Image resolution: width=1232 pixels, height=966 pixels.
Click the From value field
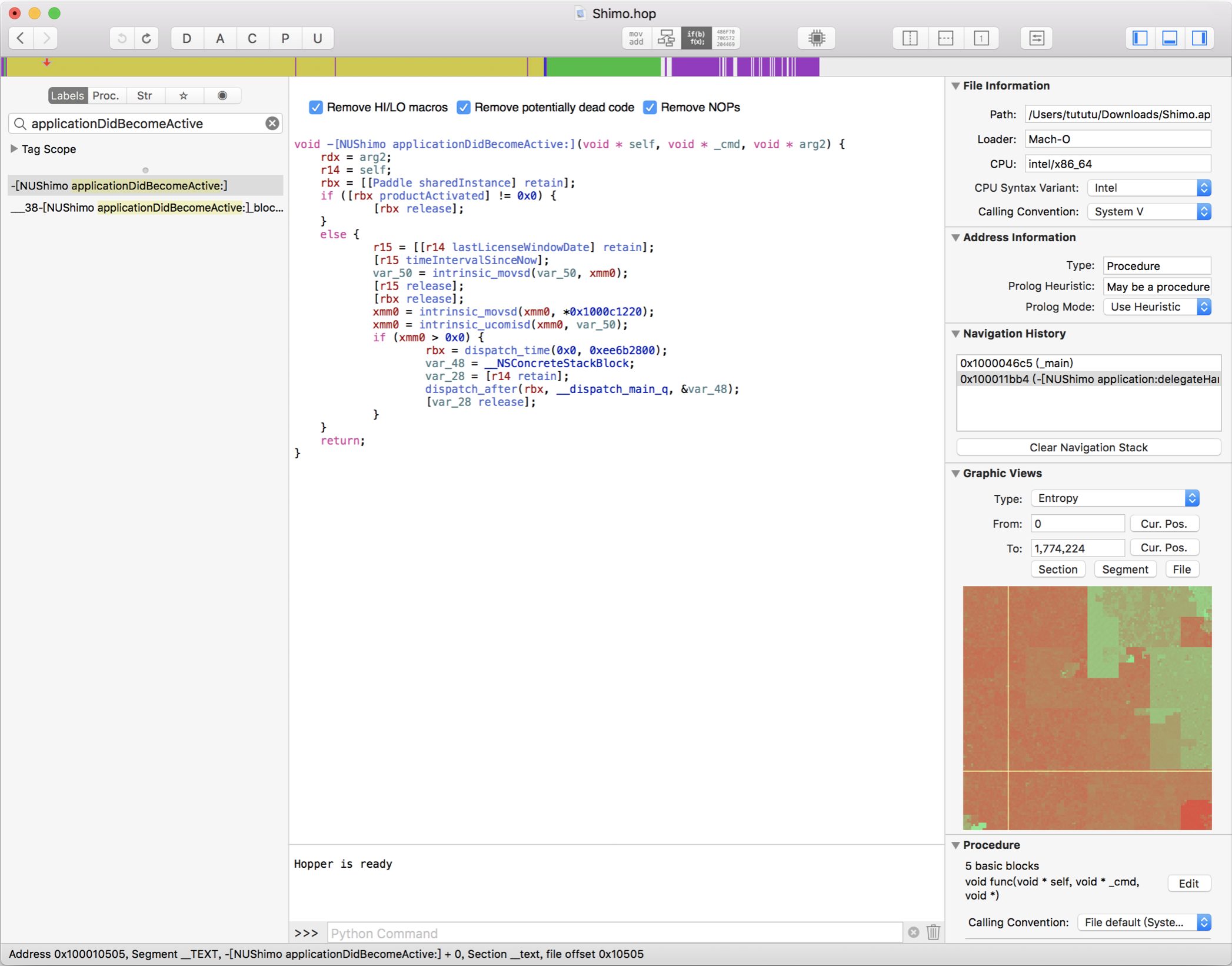(1077, 524)
